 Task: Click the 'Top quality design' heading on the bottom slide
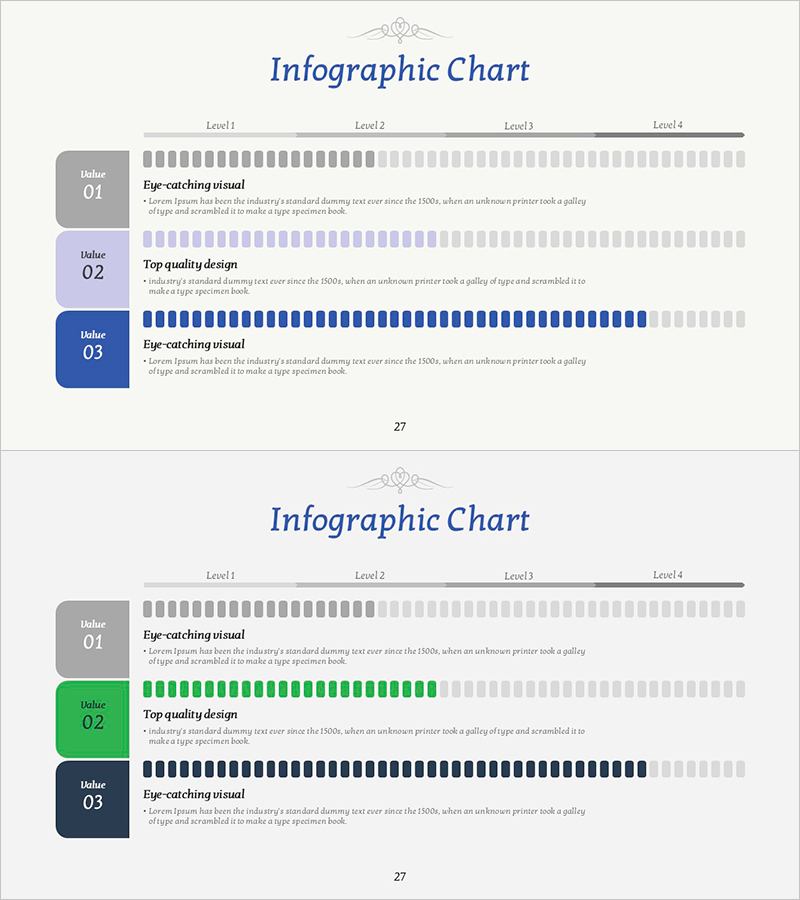click(x=190, y=714)
